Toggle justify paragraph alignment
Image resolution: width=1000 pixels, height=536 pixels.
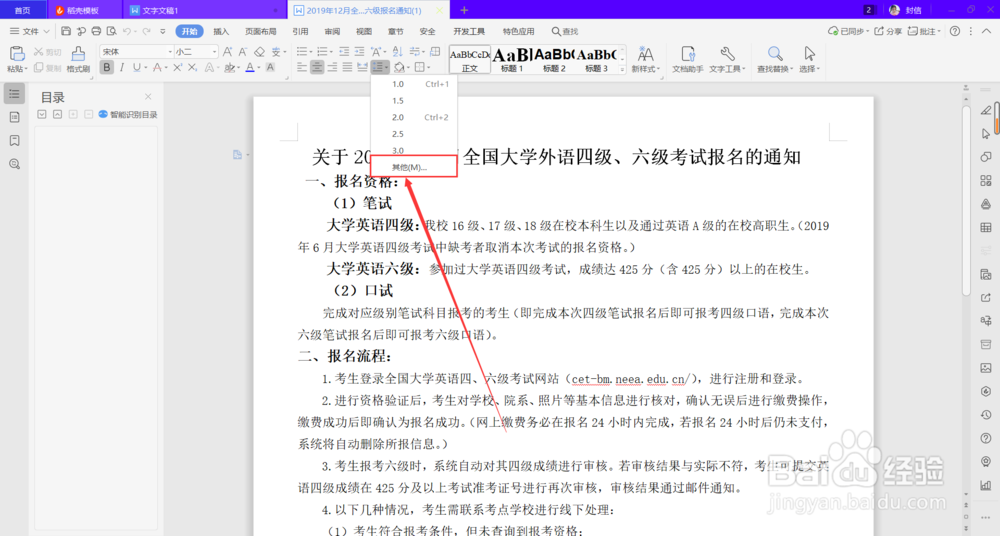[x=348, y=68]
